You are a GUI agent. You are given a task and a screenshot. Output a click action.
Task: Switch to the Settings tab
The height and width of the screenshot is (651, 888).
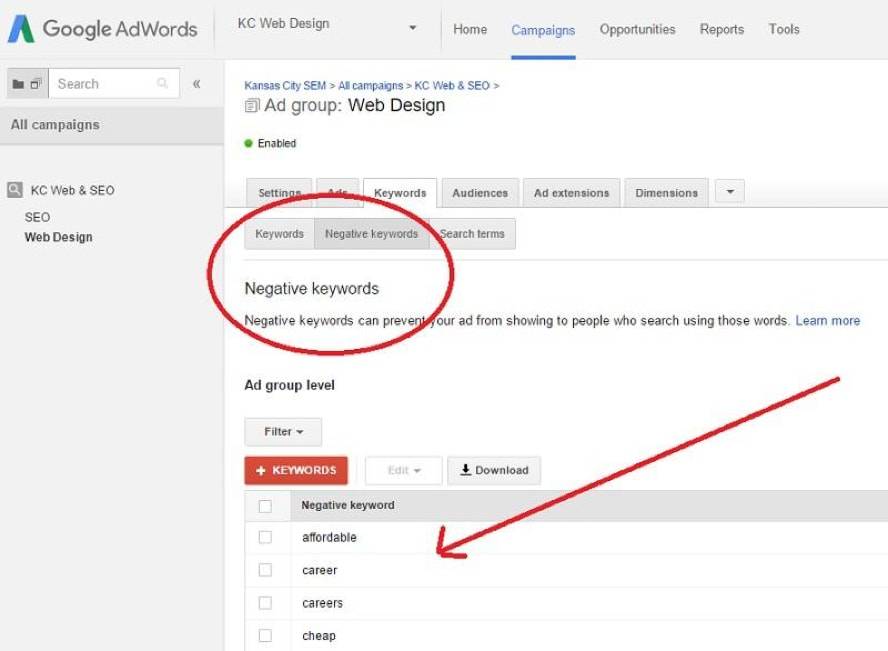tap(279, 193)
